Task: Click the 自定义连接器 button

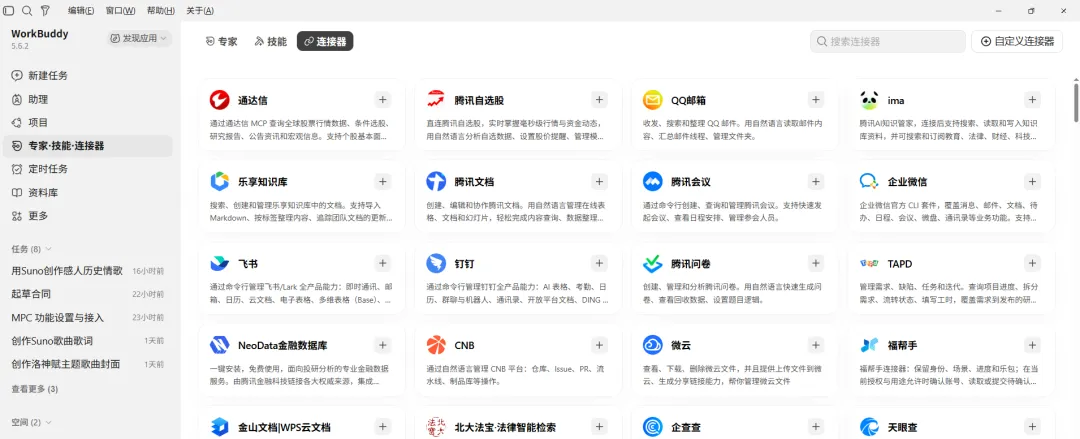Action: coord(1017,41)
